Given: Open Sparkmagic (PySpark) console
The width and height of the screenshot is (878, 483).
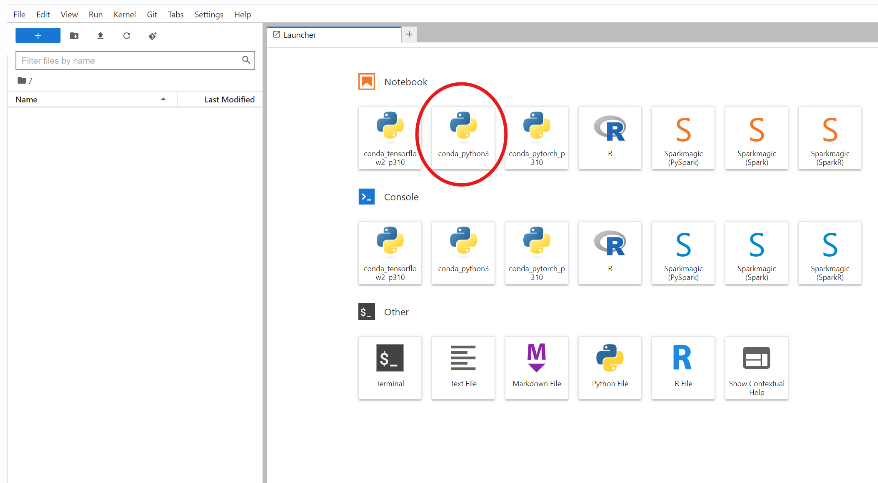Looking at the screenshot, I should tap(683, 253).
